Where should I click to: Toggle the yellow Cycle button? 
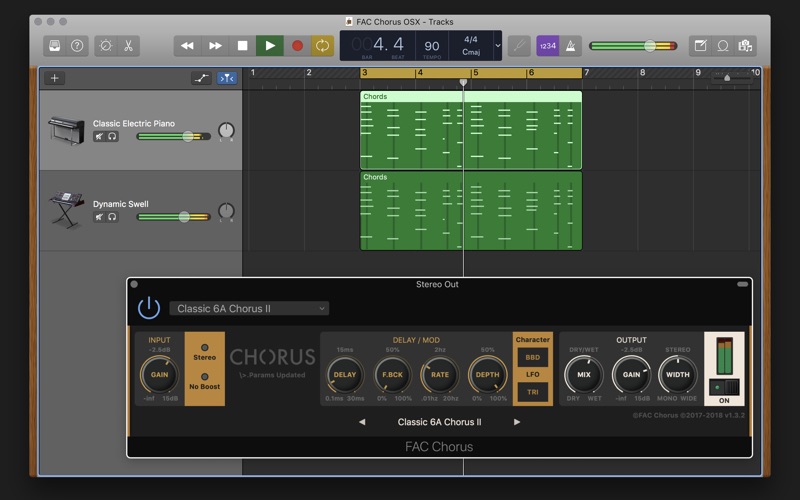click(322, 46)
